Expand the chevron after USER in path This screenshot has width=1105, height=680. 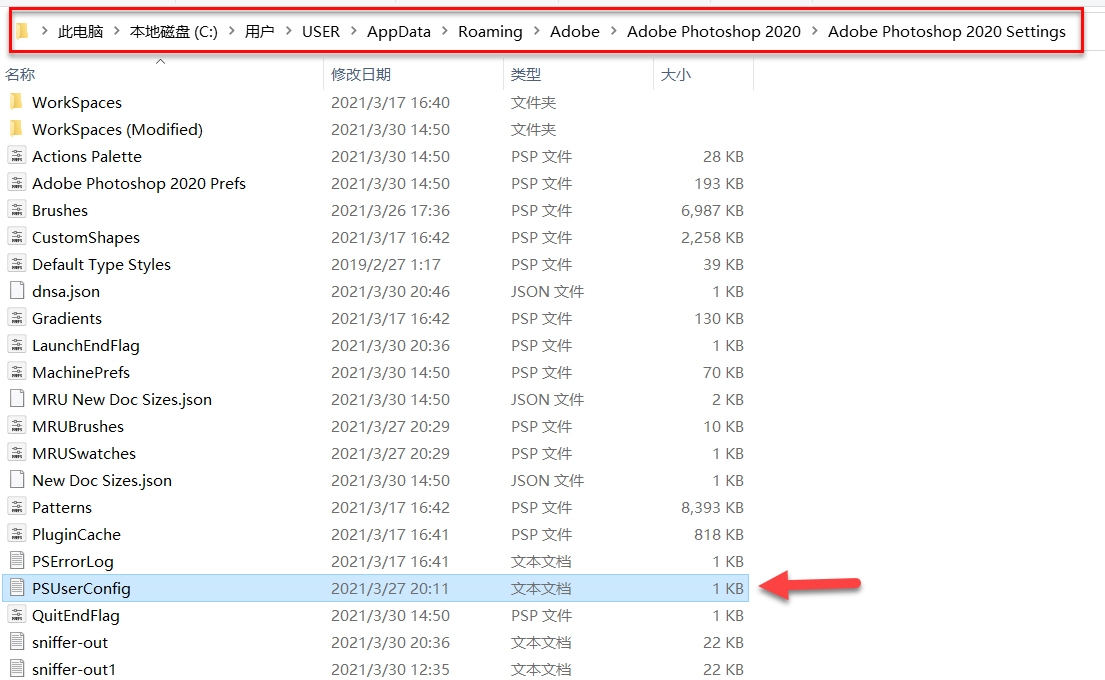[x=353, y=32]
